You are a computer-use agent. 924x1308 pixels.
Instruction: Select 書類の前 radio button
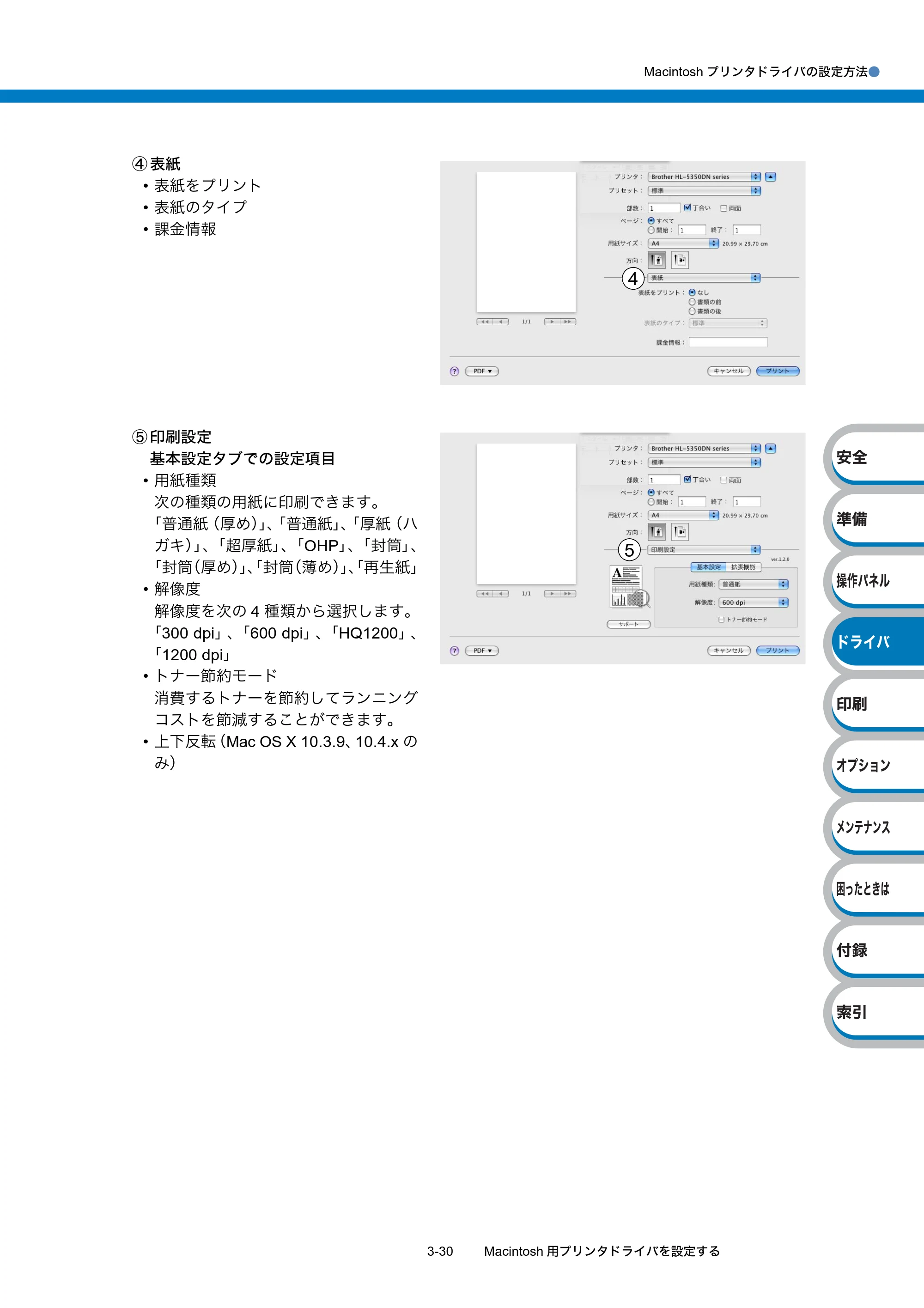(692, 302)
